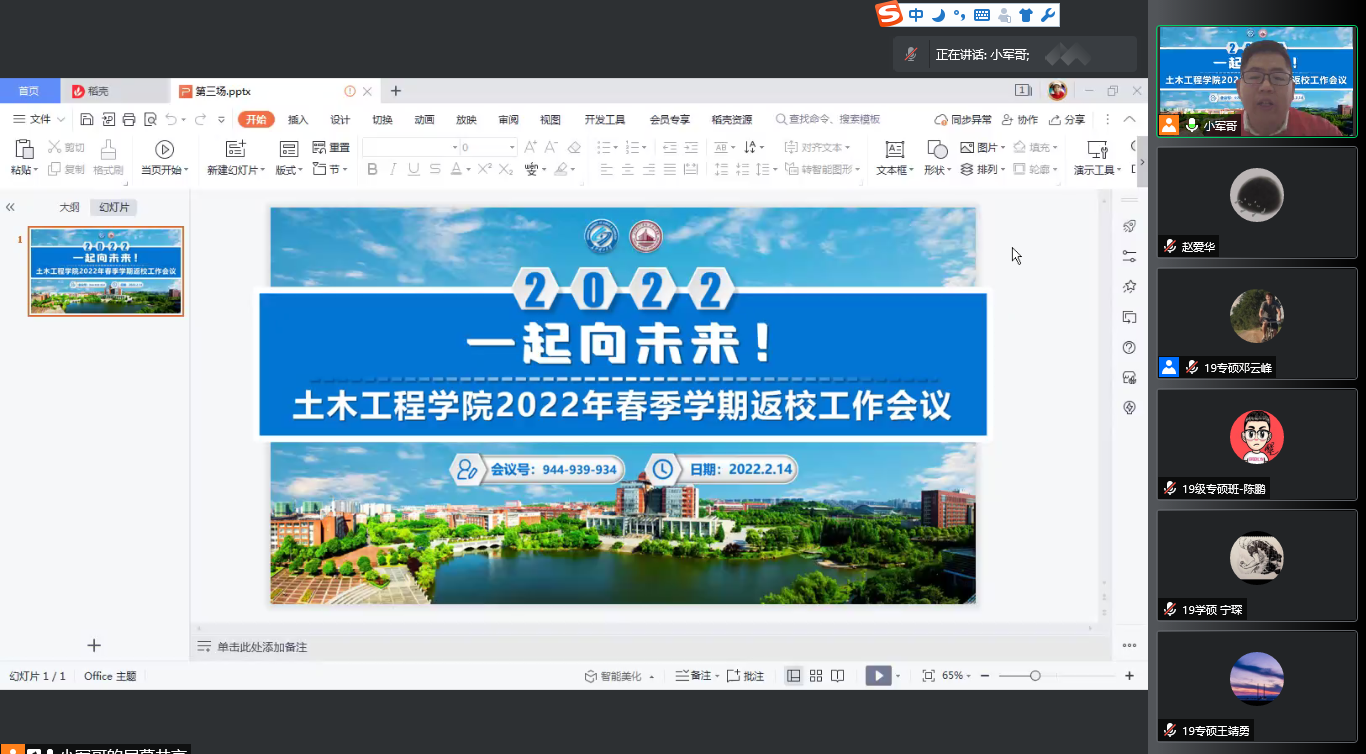
Task: Open slide sorter view in status bar
Action: (816, 676)
